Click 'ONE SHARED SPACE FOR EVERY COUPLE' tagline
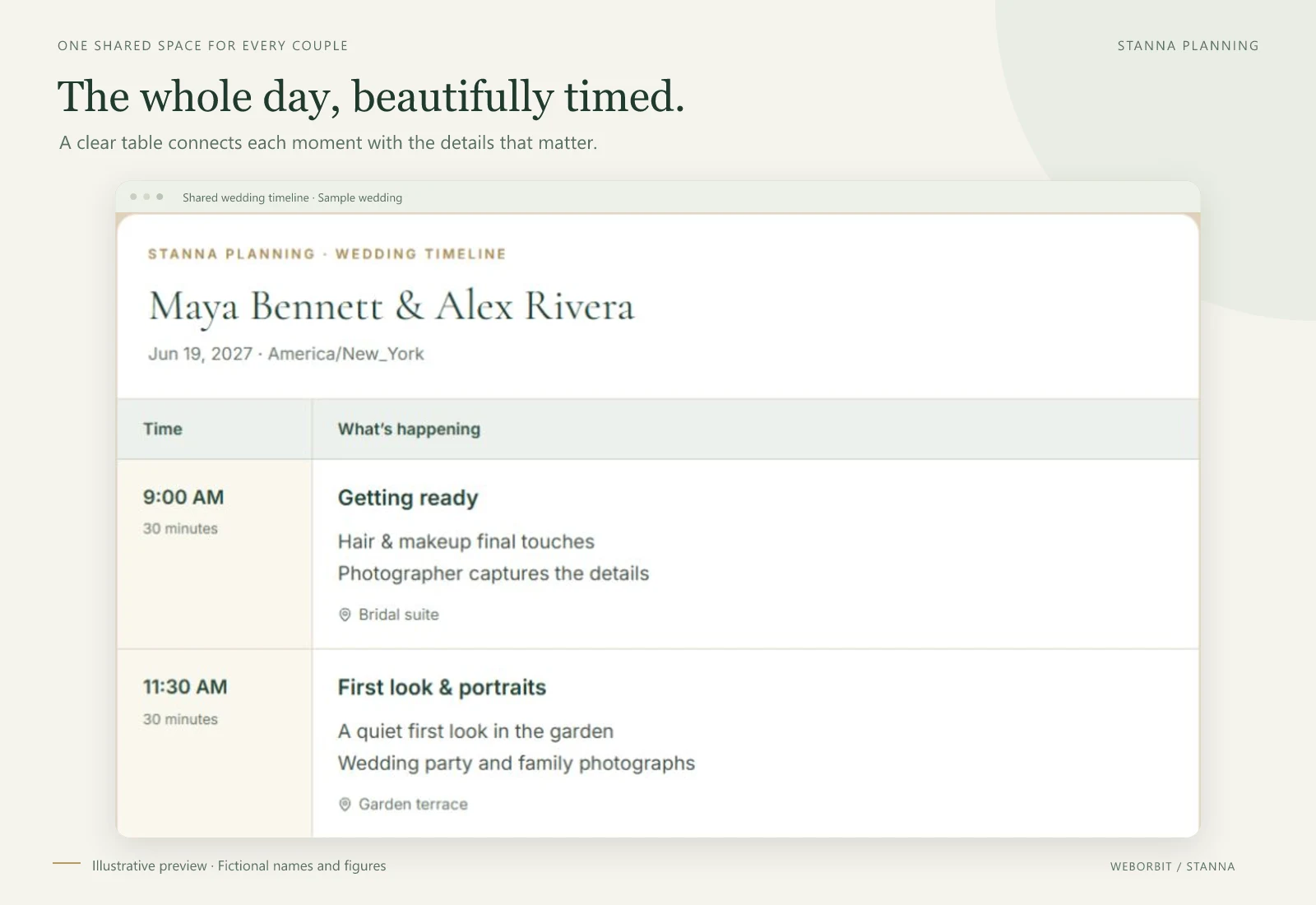The image size is (1316, 905). (x=203, y=46)
